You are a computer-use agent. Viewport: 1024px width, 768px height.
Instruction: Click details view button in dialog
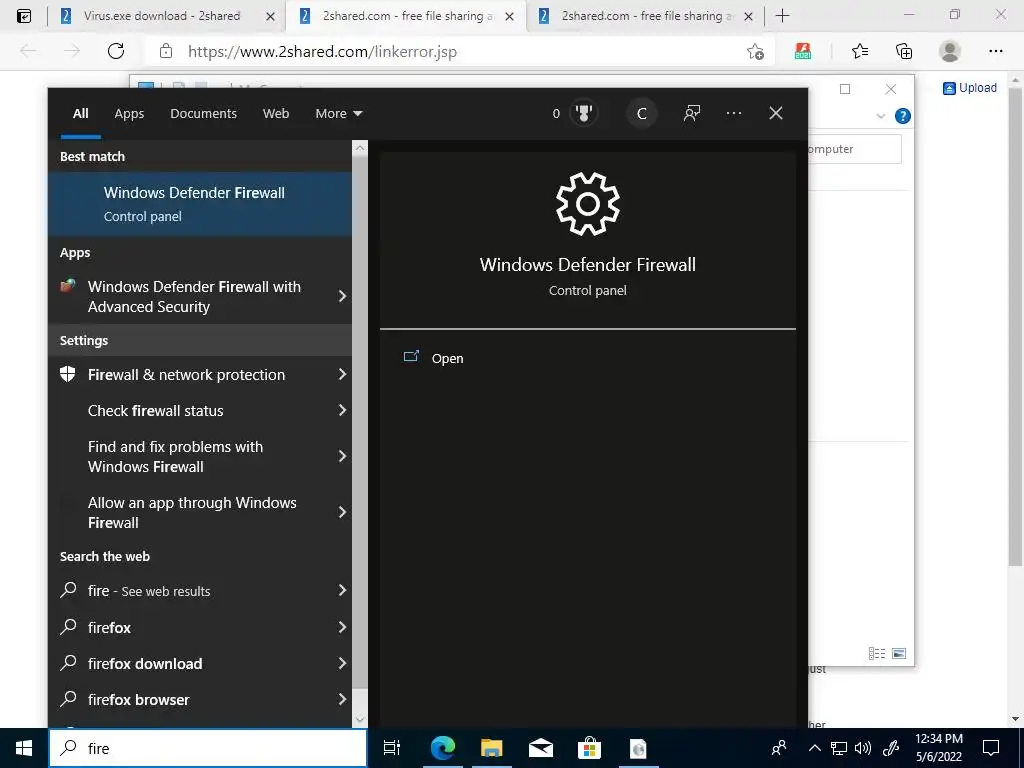(x=877, y=654)
